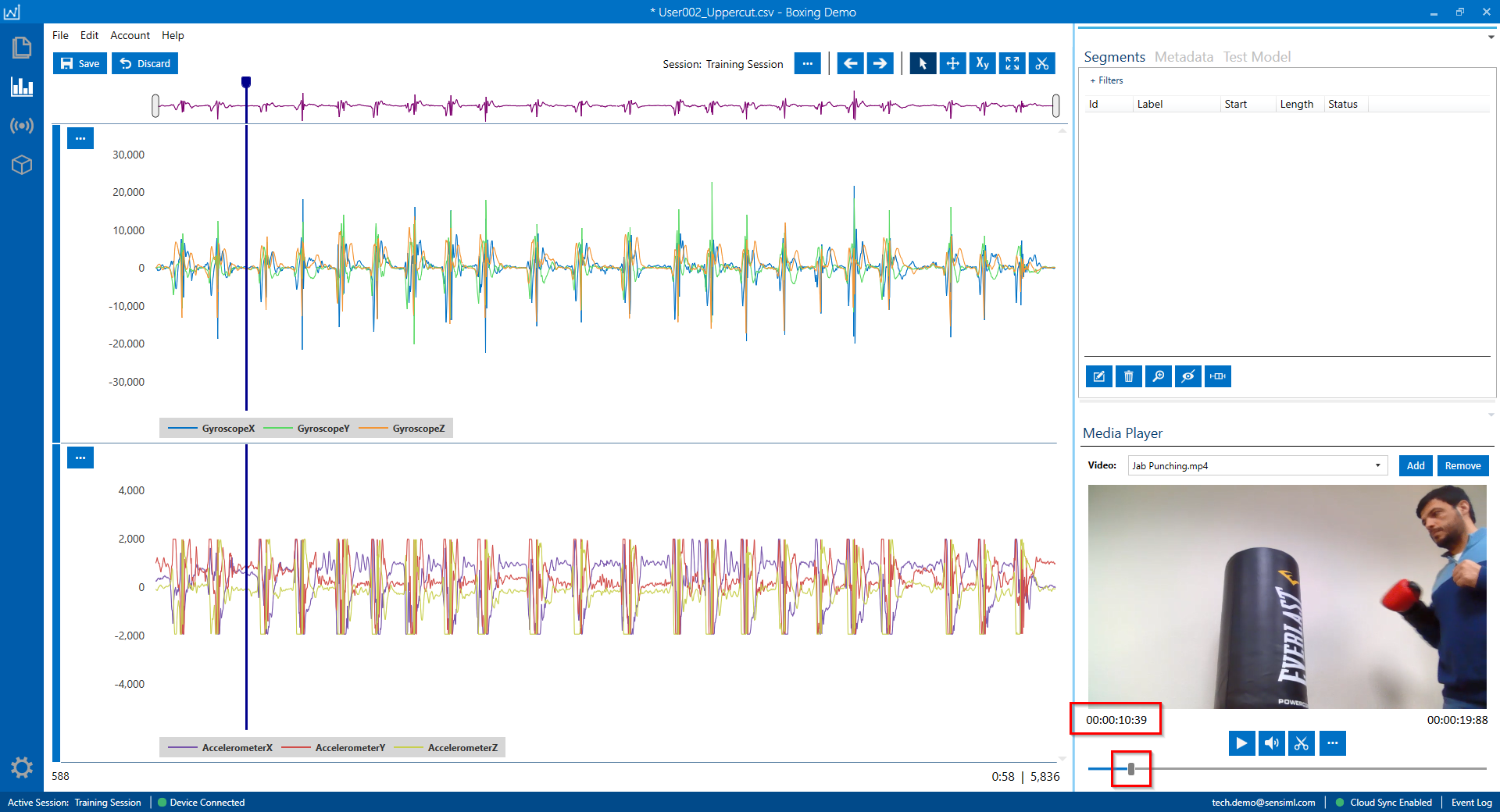Play the Jab Punching video

[1241, 743]
